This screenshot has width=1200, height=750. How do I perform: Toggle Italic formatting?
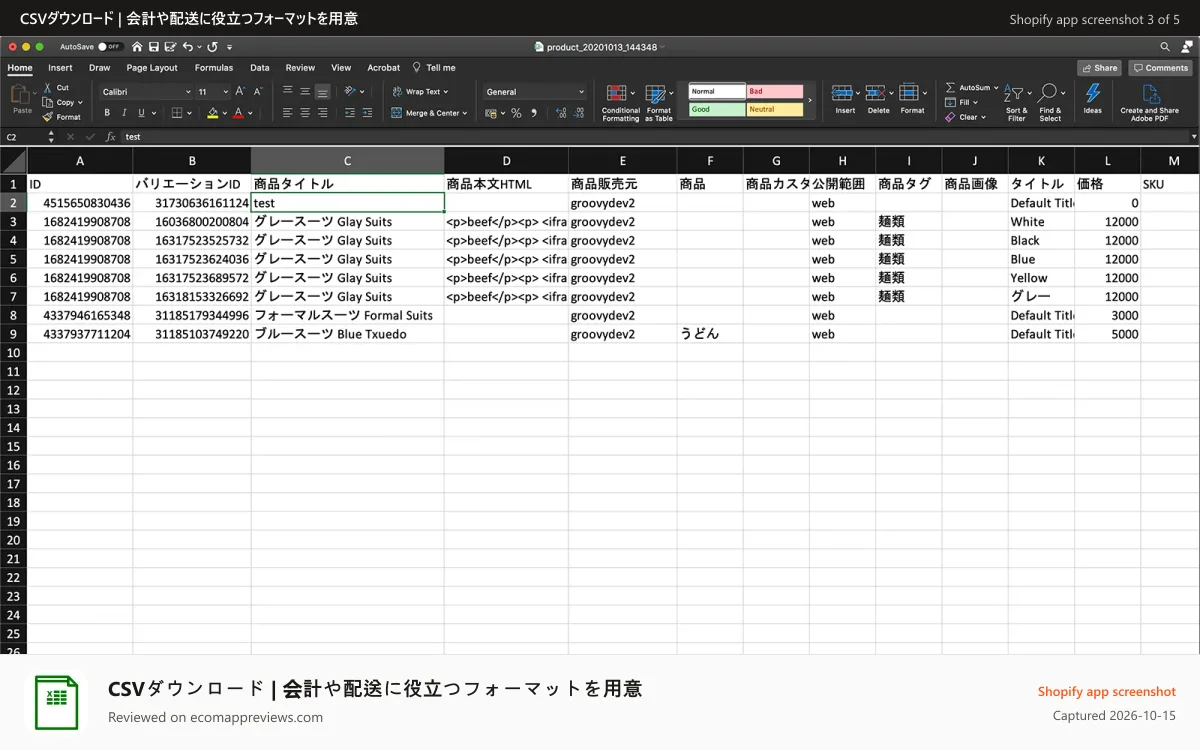124,113
